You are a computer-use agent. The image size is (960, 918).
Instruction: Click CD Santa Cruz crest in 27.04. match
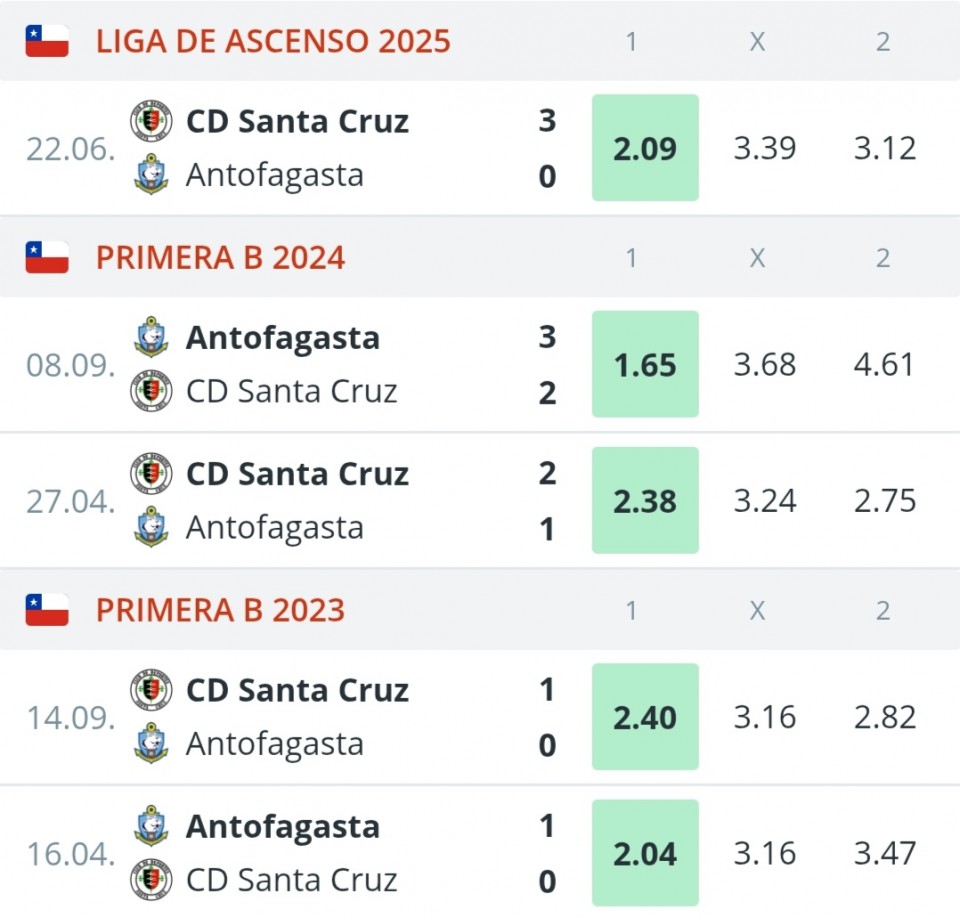[151, 473]
